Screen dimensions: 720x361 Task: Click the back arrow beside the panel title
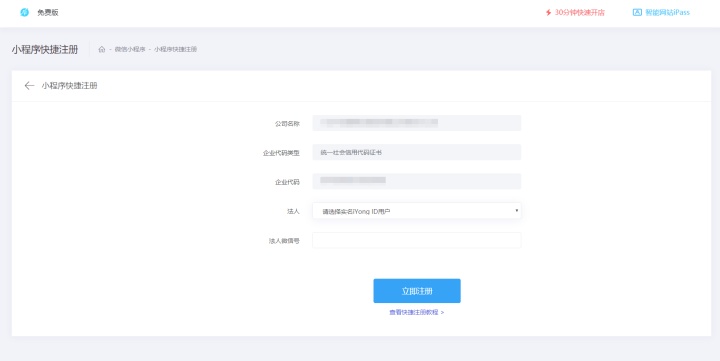point(29,85)
